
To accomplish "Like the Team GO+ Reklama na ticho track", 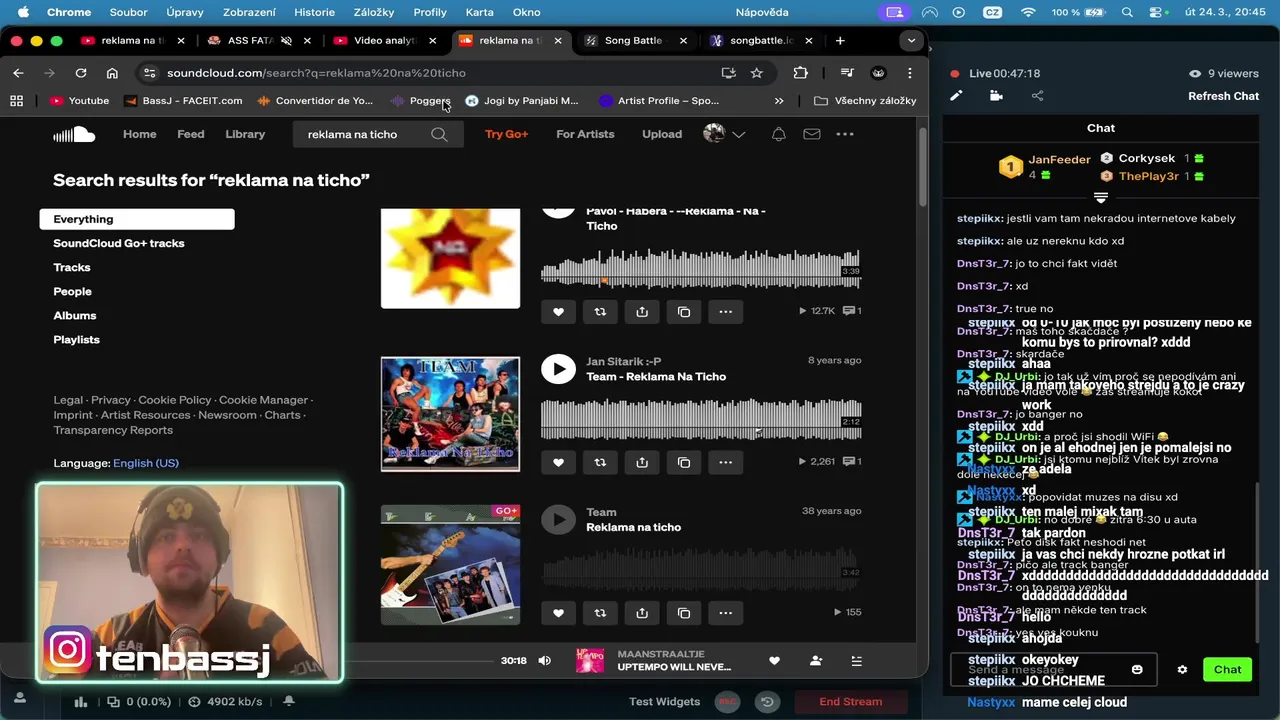I will [558, 613].
